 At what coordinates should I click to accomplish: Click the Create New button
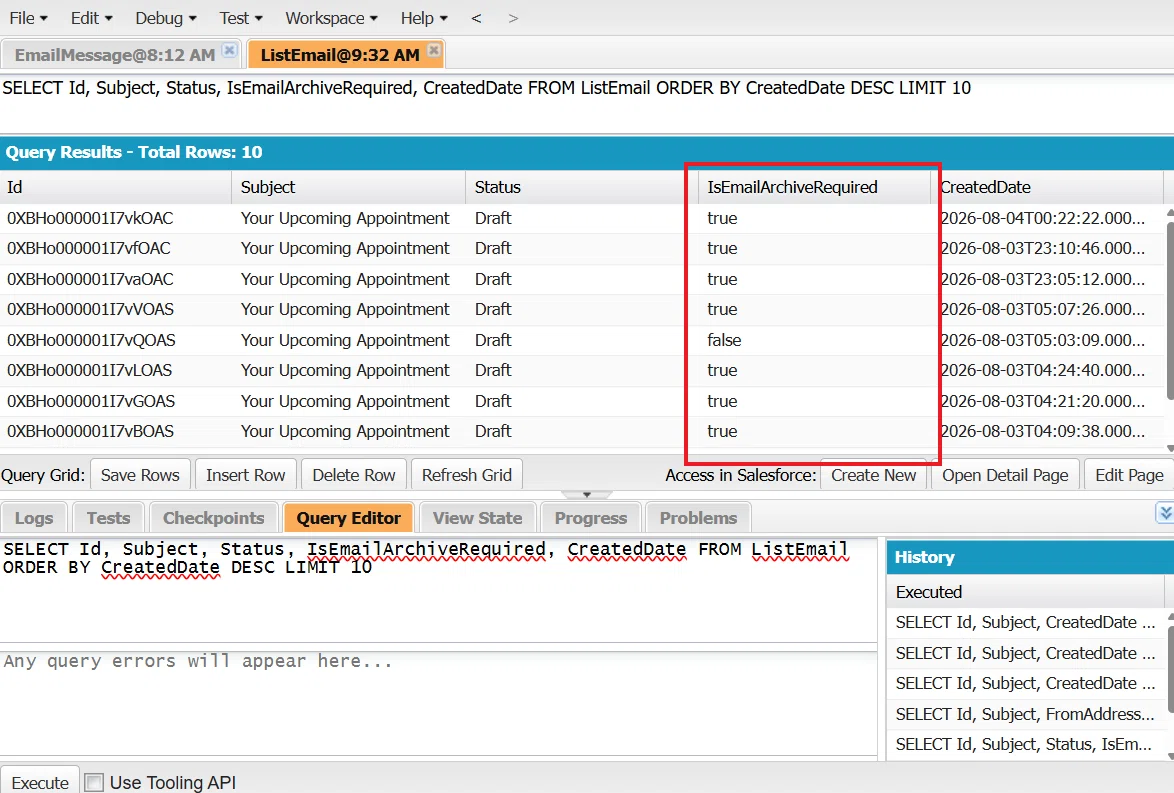coord(873,475)
